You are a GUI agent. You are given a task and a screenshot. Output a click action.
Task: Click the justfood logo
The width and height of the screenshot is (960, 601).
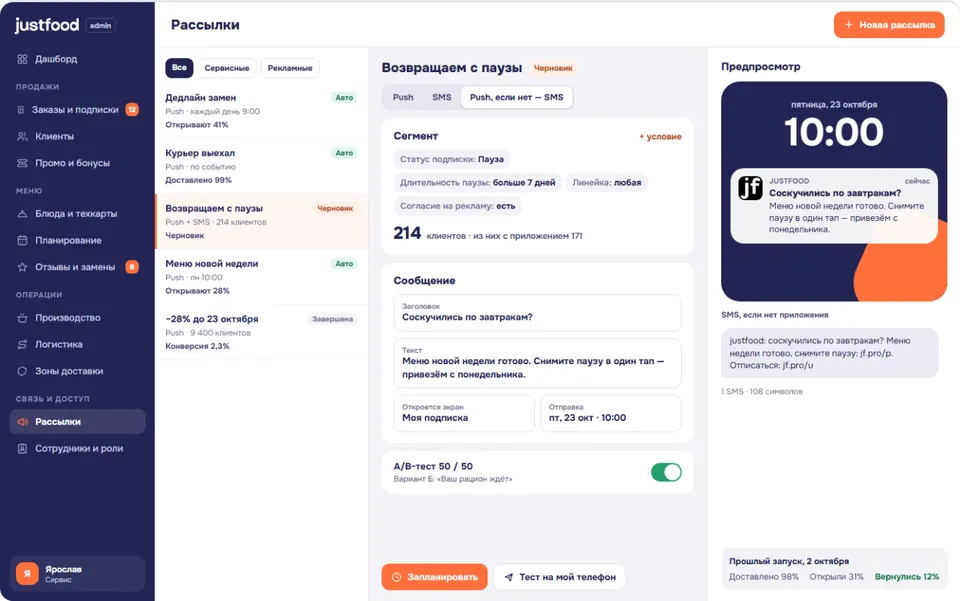pyautogui.click(x=47, y=25)
